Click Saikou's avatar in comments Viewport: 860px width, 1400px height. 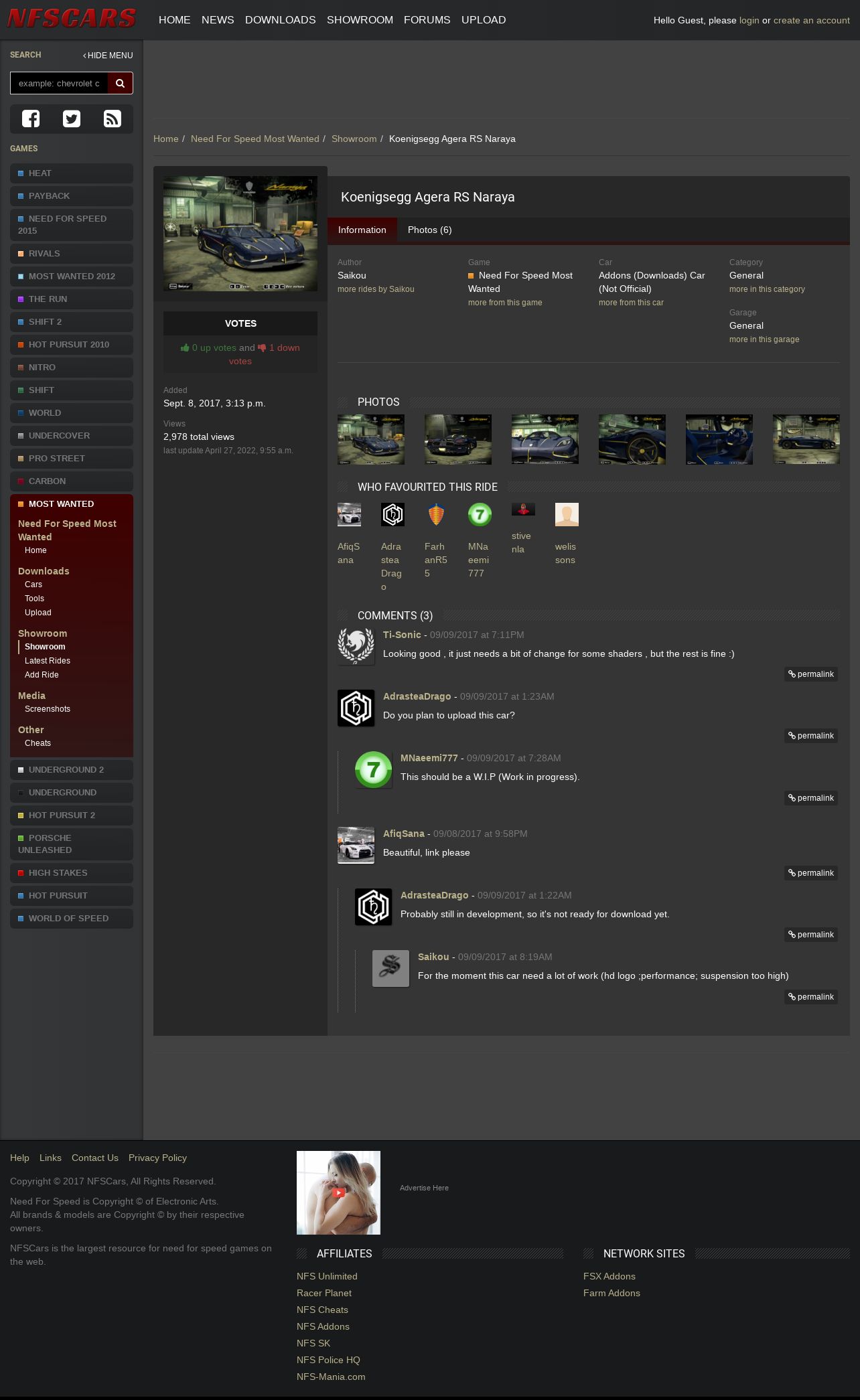390,968
